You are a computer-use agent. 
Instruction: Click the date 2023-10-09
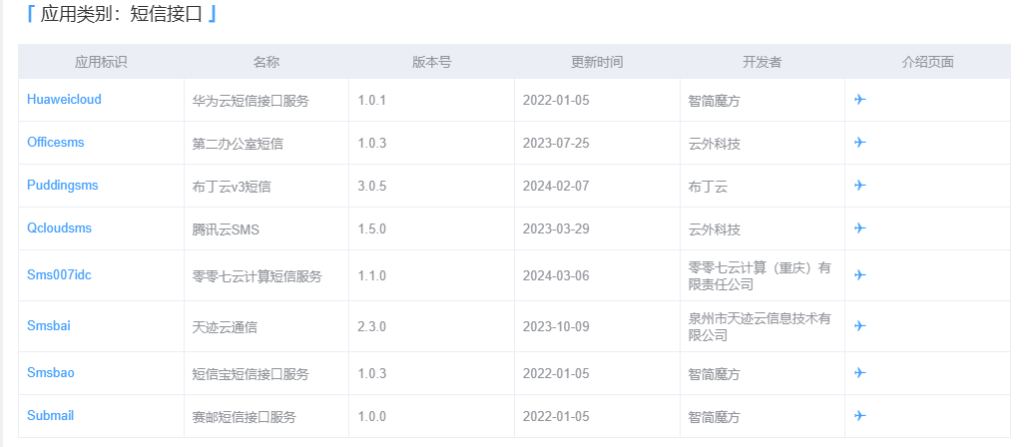tap(556, 326)
